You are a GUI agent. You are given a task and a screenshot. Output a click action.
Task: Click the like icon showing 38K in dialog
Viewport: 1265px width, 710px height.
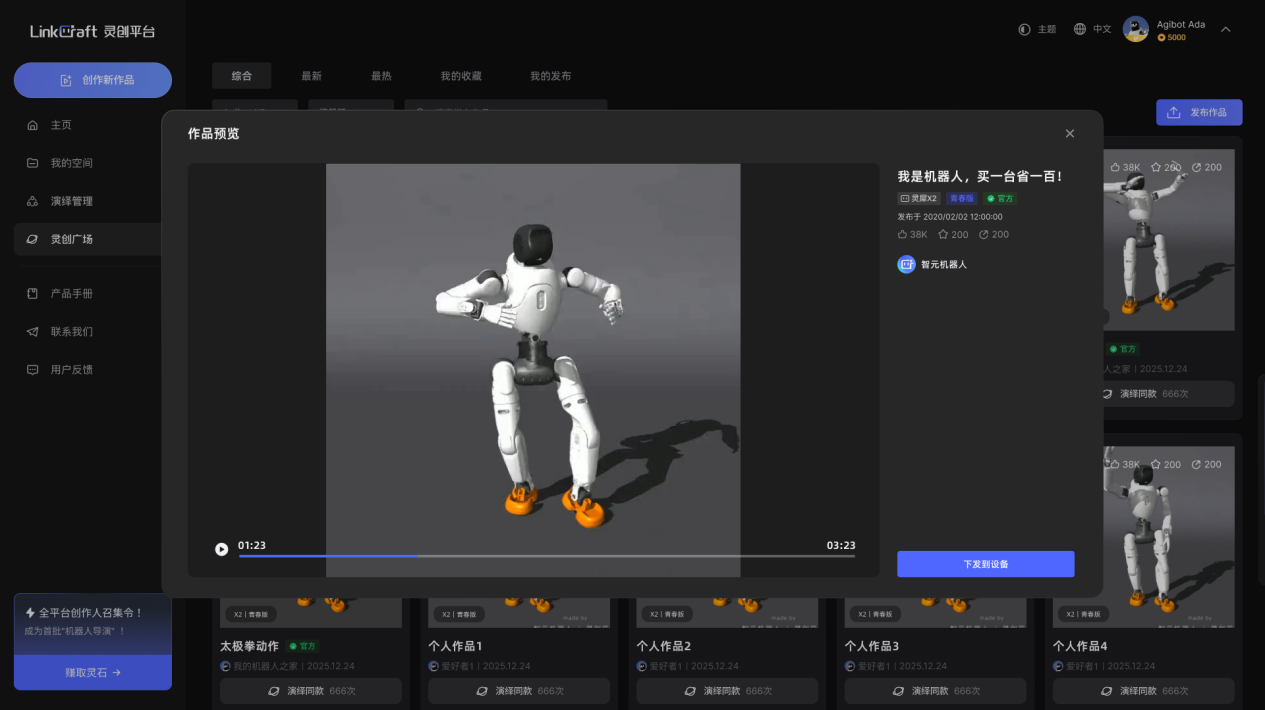(903, 235)
